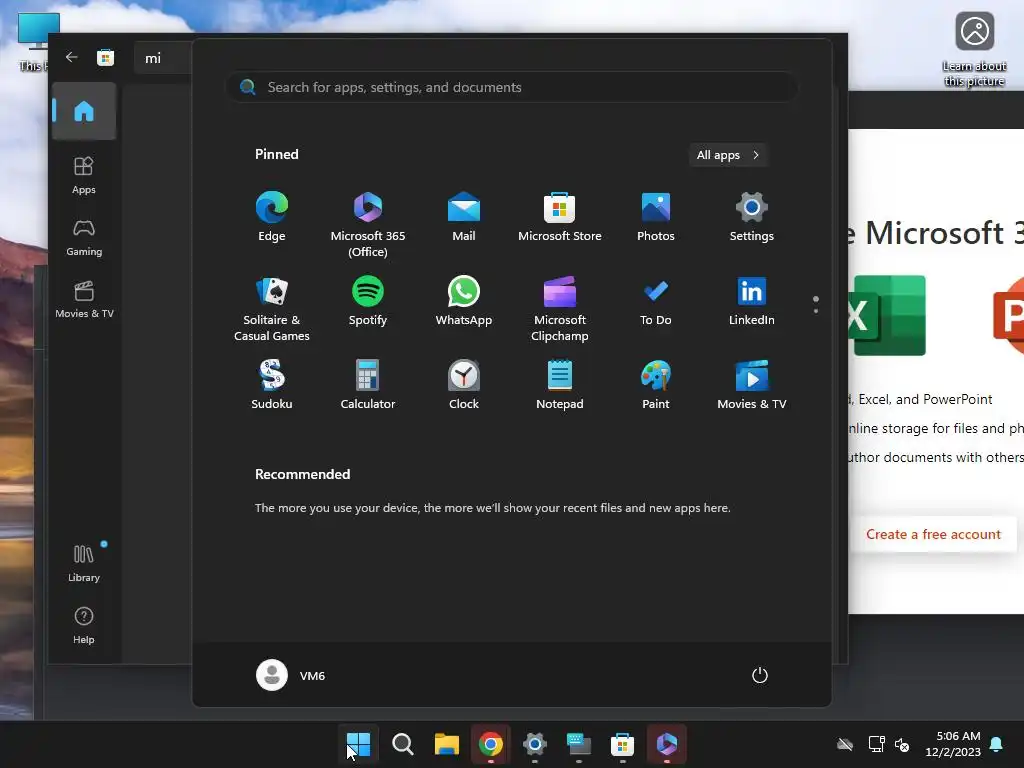The width and height of the screenshot is (1024, 768).
Task: Open the notification bell in system tray
Action: pyautogui.click(x=997, y=744)
